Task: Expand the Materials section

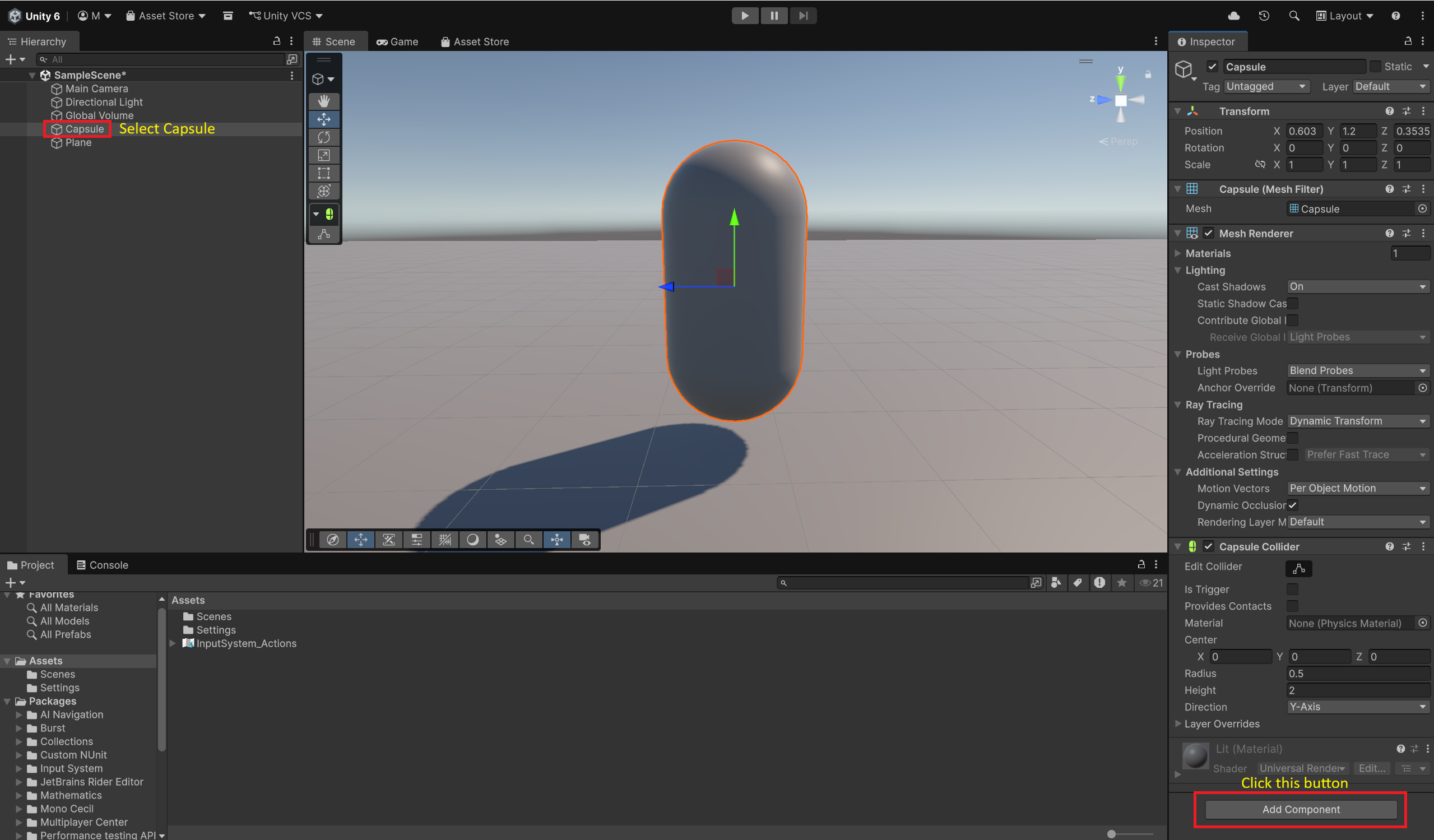Action: tap(1178, 253)
